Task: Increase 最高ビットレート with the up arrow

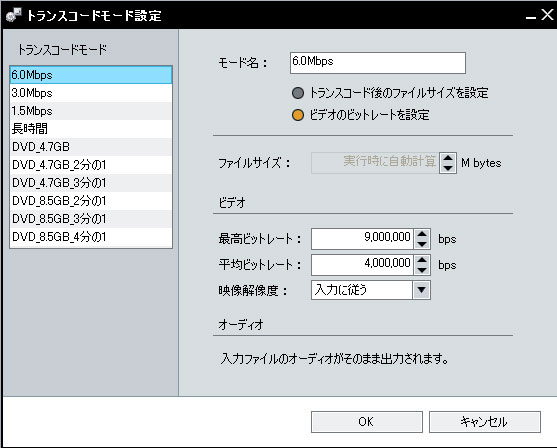Action: pos(422,234)
